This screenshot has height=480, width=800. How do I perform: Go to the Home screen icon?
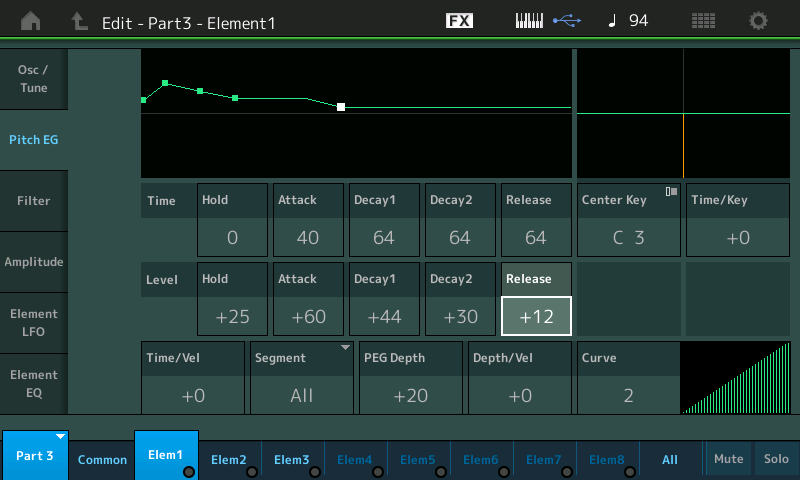tap(31, 21)
